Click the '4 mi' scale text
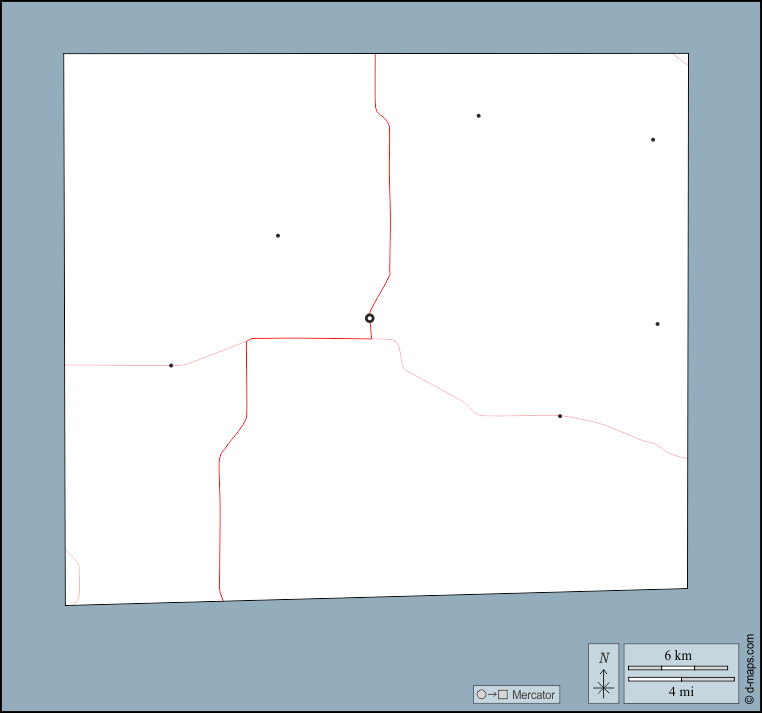The width and height of the screenshot is (762, 713). click(x=681, y=691)
